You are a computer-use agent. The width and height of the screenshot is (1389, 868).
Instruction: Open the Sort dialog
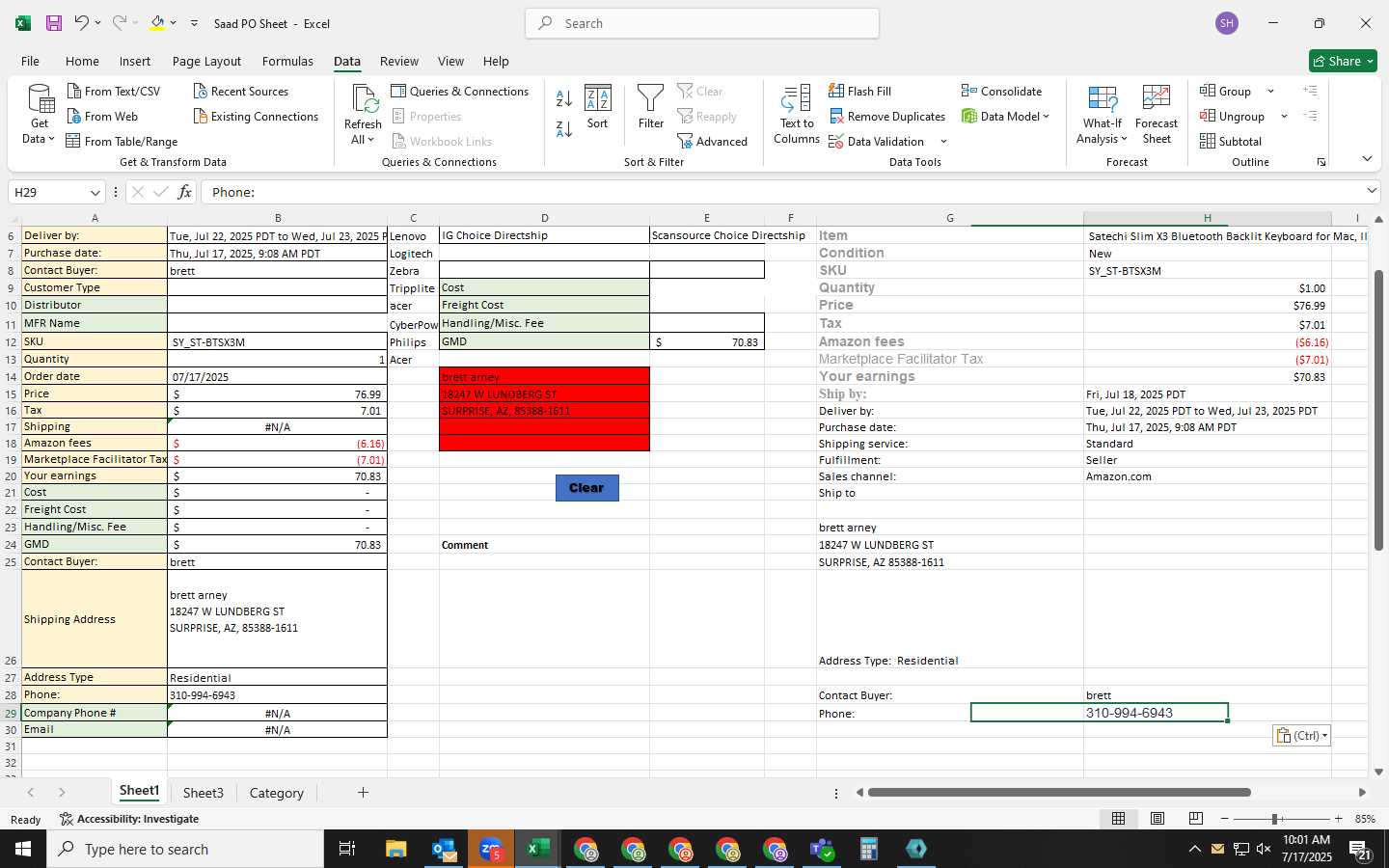[x=598, y=107]
